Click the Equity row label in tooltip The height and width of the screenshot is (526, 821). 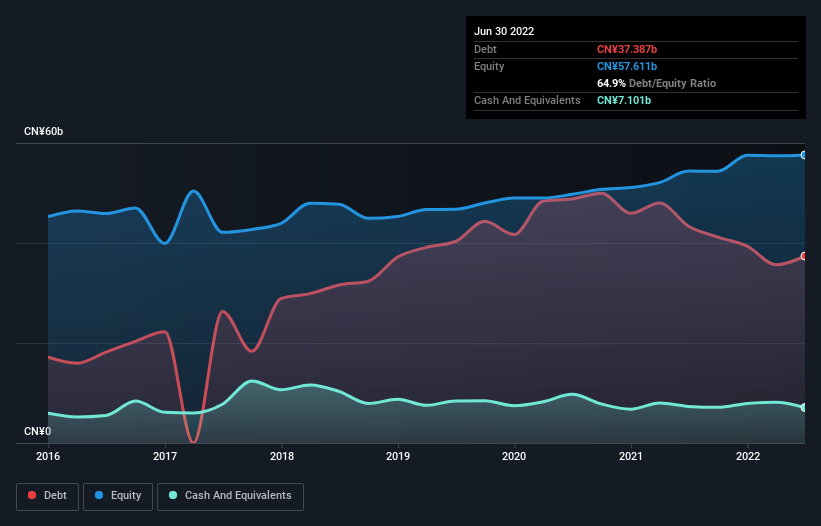click(x=489, y=66)
